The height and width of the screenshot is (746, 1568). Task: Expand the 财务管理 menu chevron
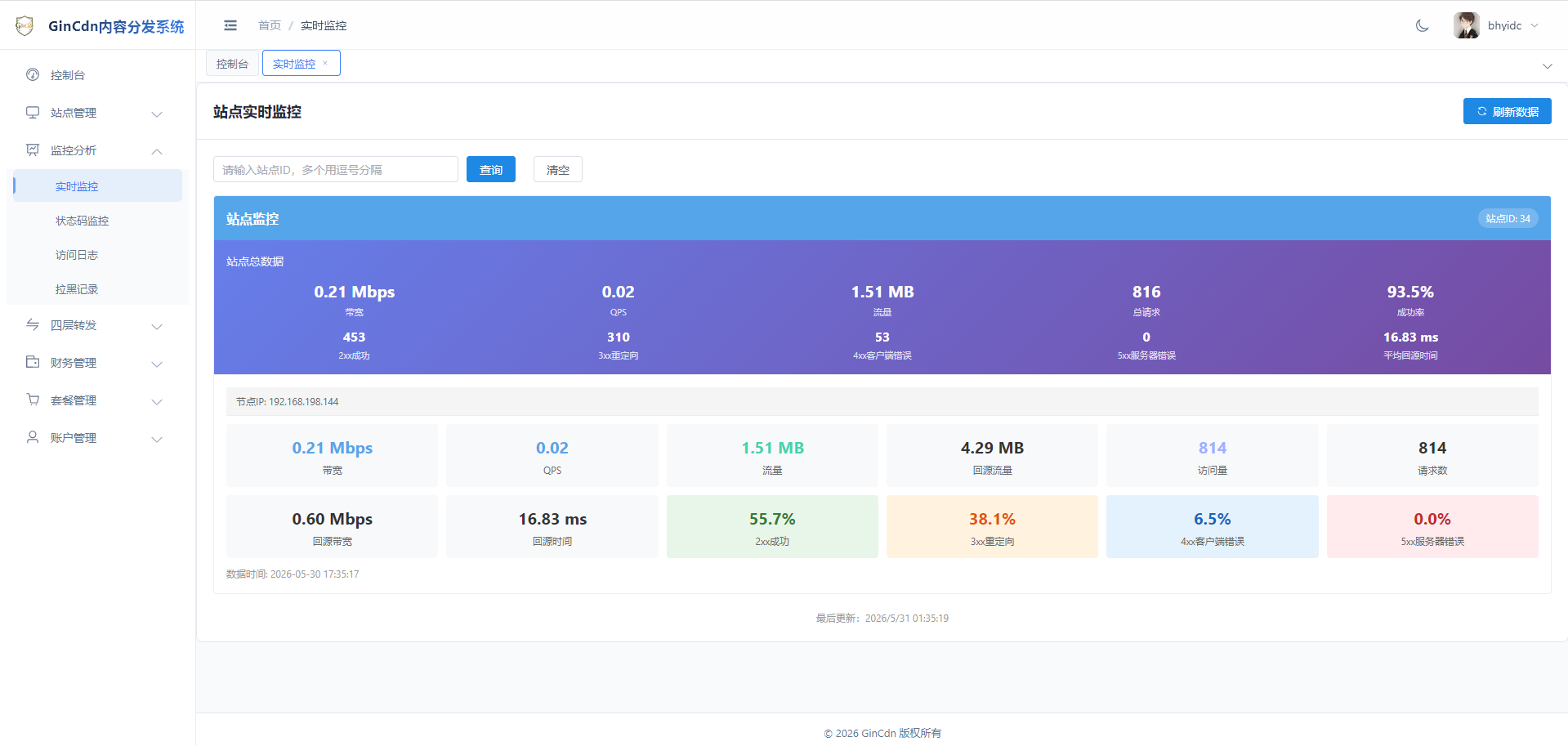point(157,364)
